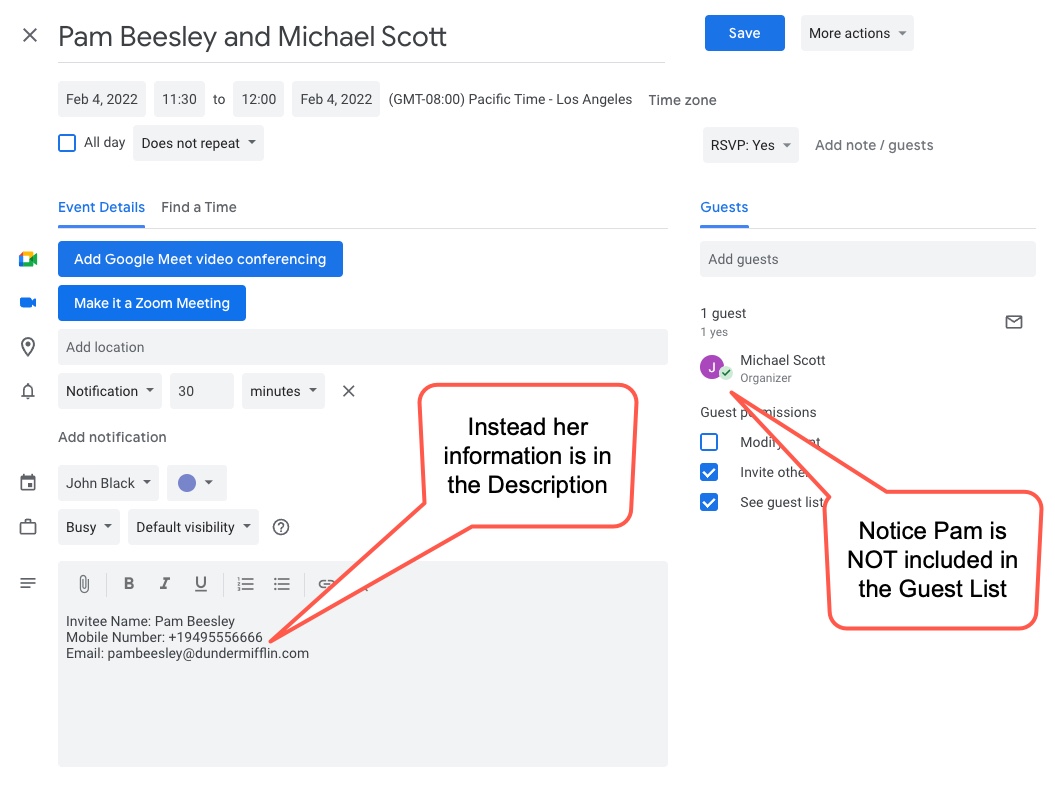Remove the 30 minute notification
Viewport: 1055px width, 788px height.
(x=349, y=391)
